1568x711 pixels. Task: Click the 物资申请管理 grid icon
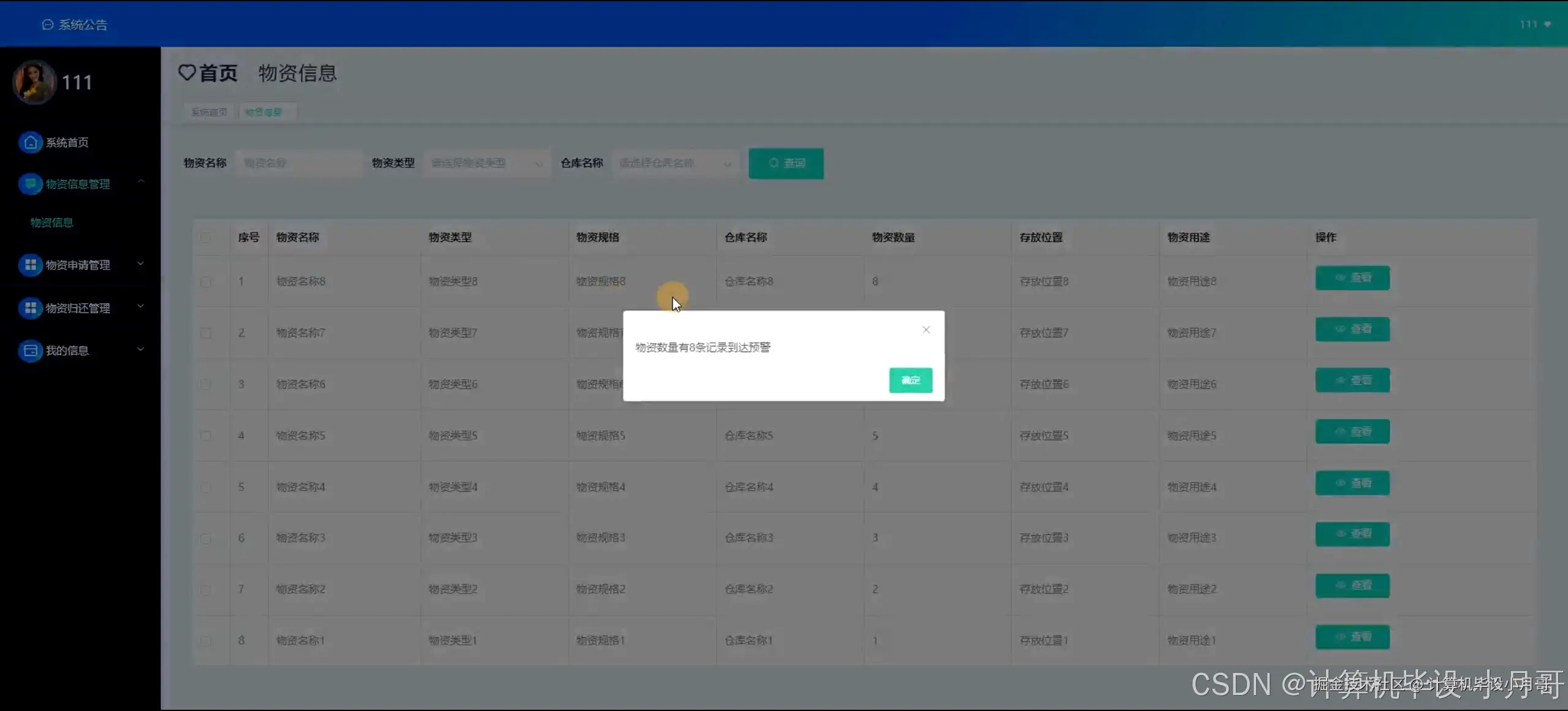point(30,265)
